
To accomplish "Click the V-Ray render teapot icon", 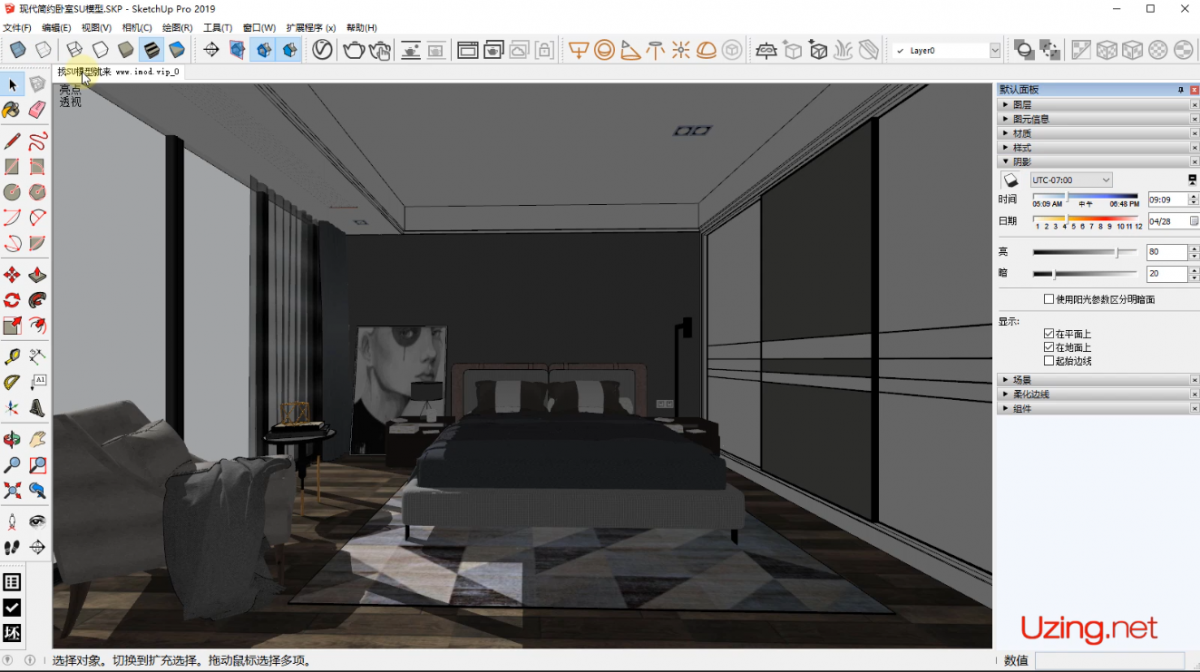I will [354, 50].
